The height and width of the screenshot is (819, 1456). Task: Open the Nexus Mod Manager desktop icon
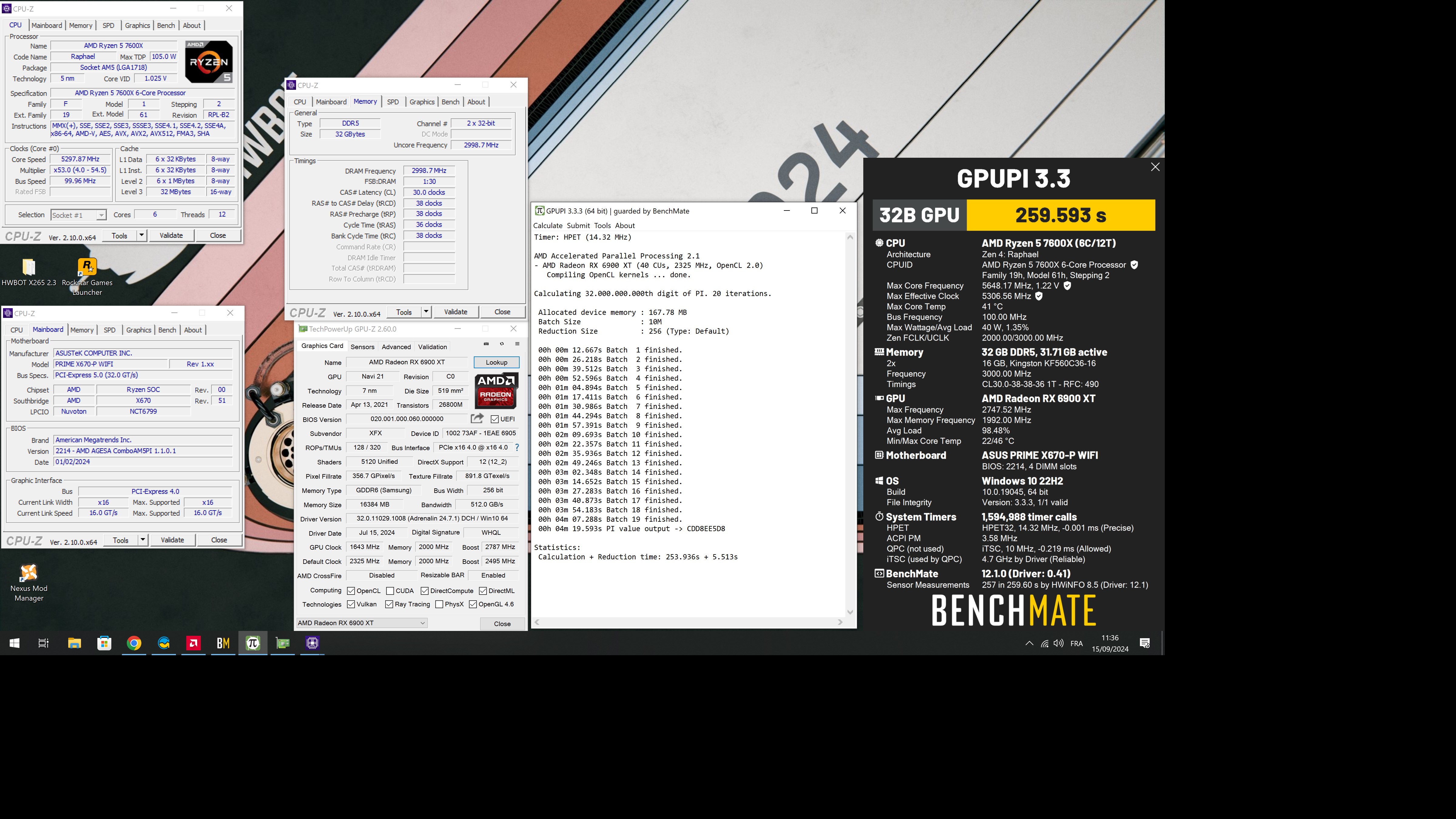pos(29,583)
